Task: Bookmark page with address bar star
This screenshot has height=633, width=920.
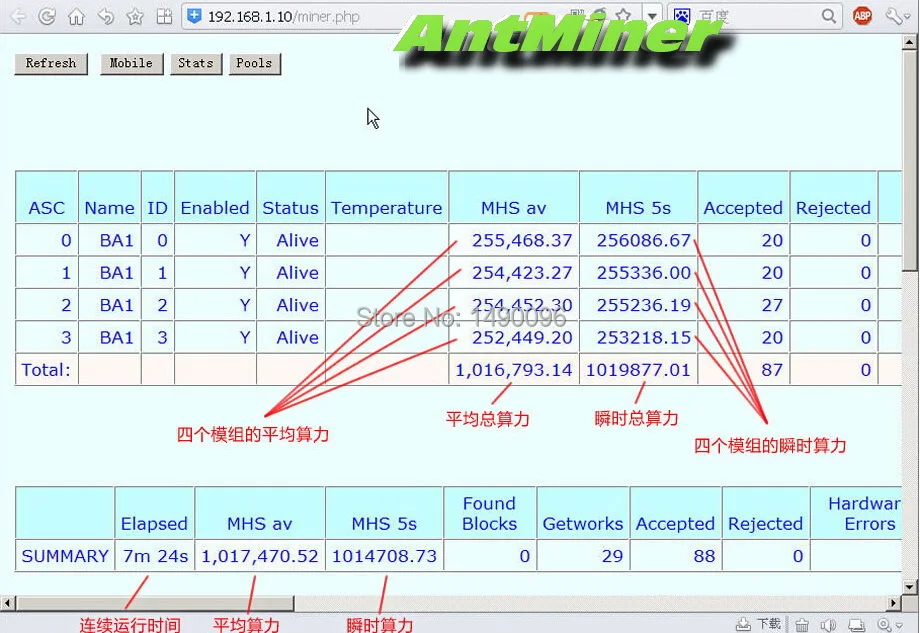Action: (624, 15)
